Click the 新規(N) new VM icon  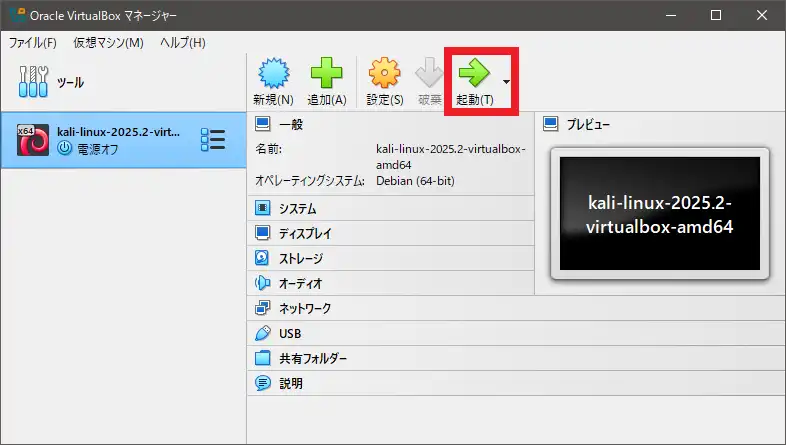tap(274, 73)
